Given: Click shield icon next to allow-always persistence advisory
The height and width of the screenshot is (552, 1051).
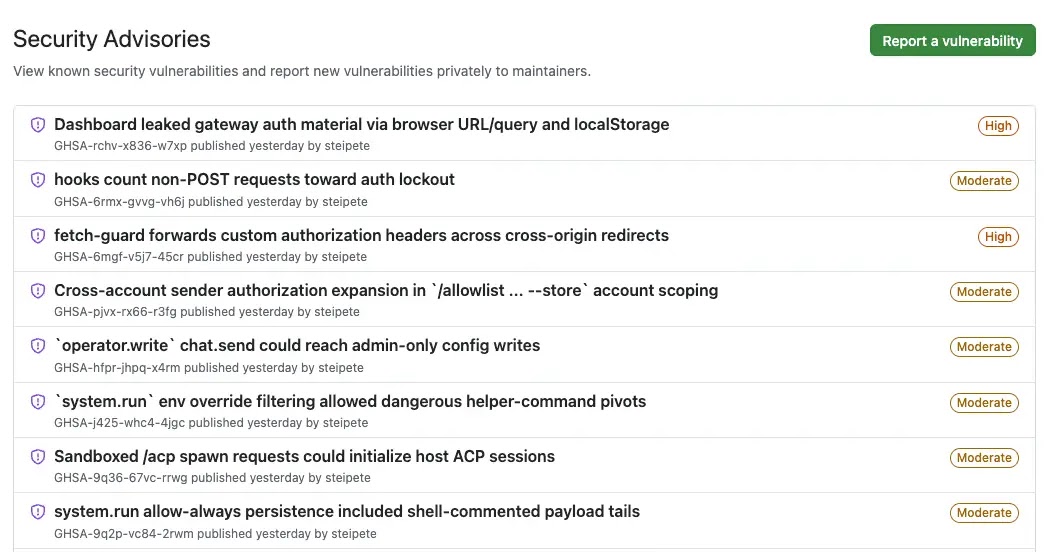Looking at the screenshot, I should coord(38,512).
